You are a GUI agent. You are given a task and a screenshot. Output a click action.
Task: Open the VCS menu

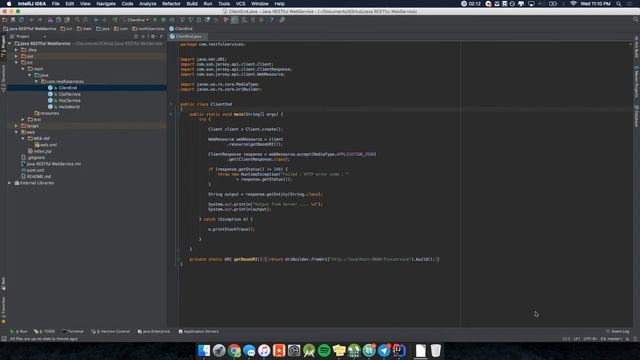coord(240,4)
